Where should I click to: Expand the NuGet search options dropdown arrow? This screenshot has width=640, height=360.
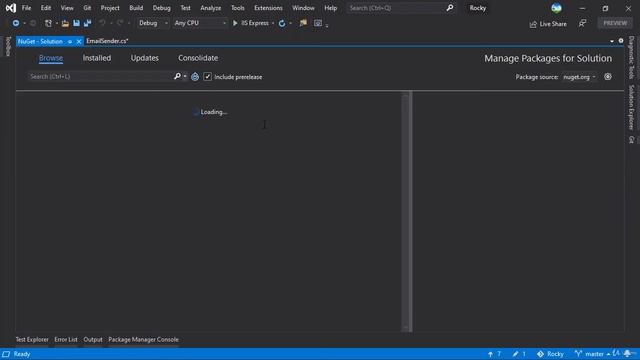tap(185, 76)
